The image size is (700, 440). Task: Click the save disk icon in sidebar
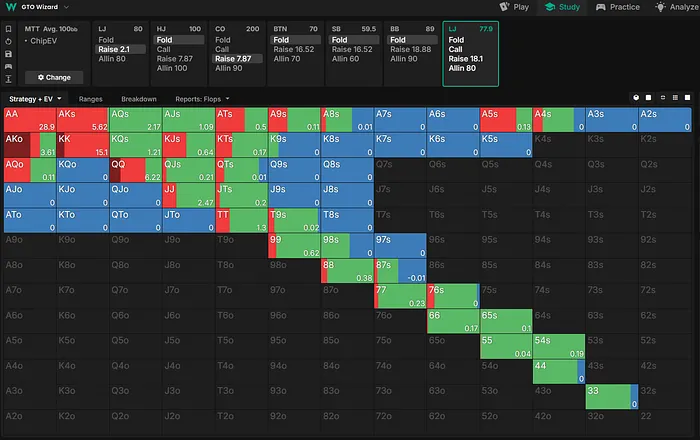[9, 54]
